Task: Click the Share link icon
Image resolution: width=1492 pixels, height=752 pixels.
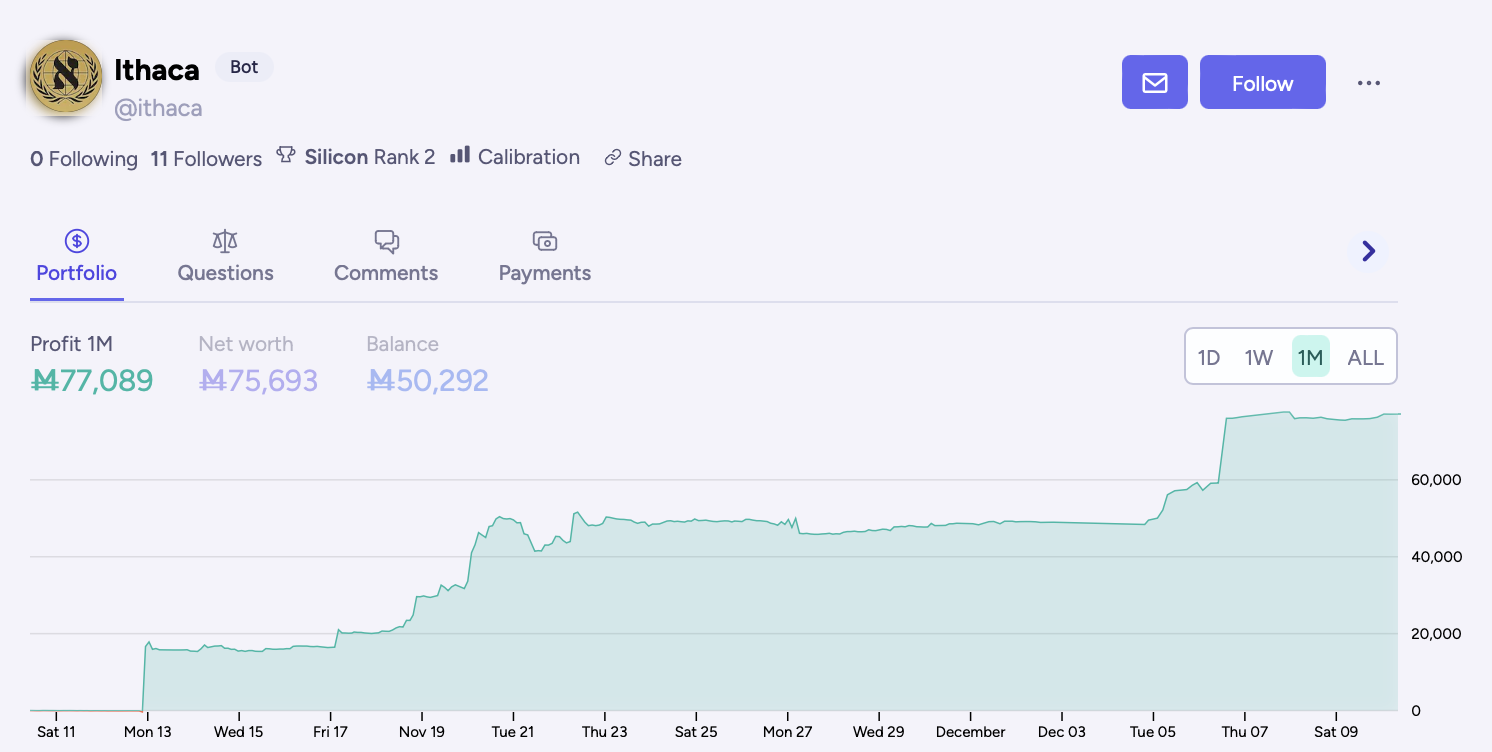Action: tap(613, 158)
